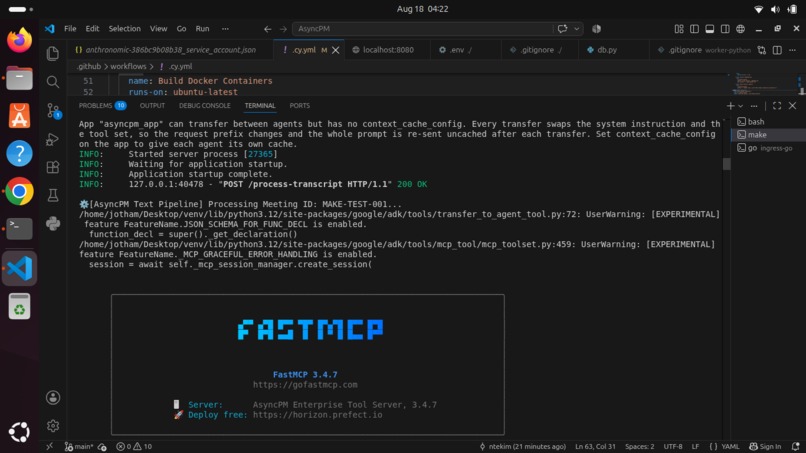The image size is (806, 453).
Task: Expand the hidden menu items ellipsis
Action: click(x=225, y=29)
